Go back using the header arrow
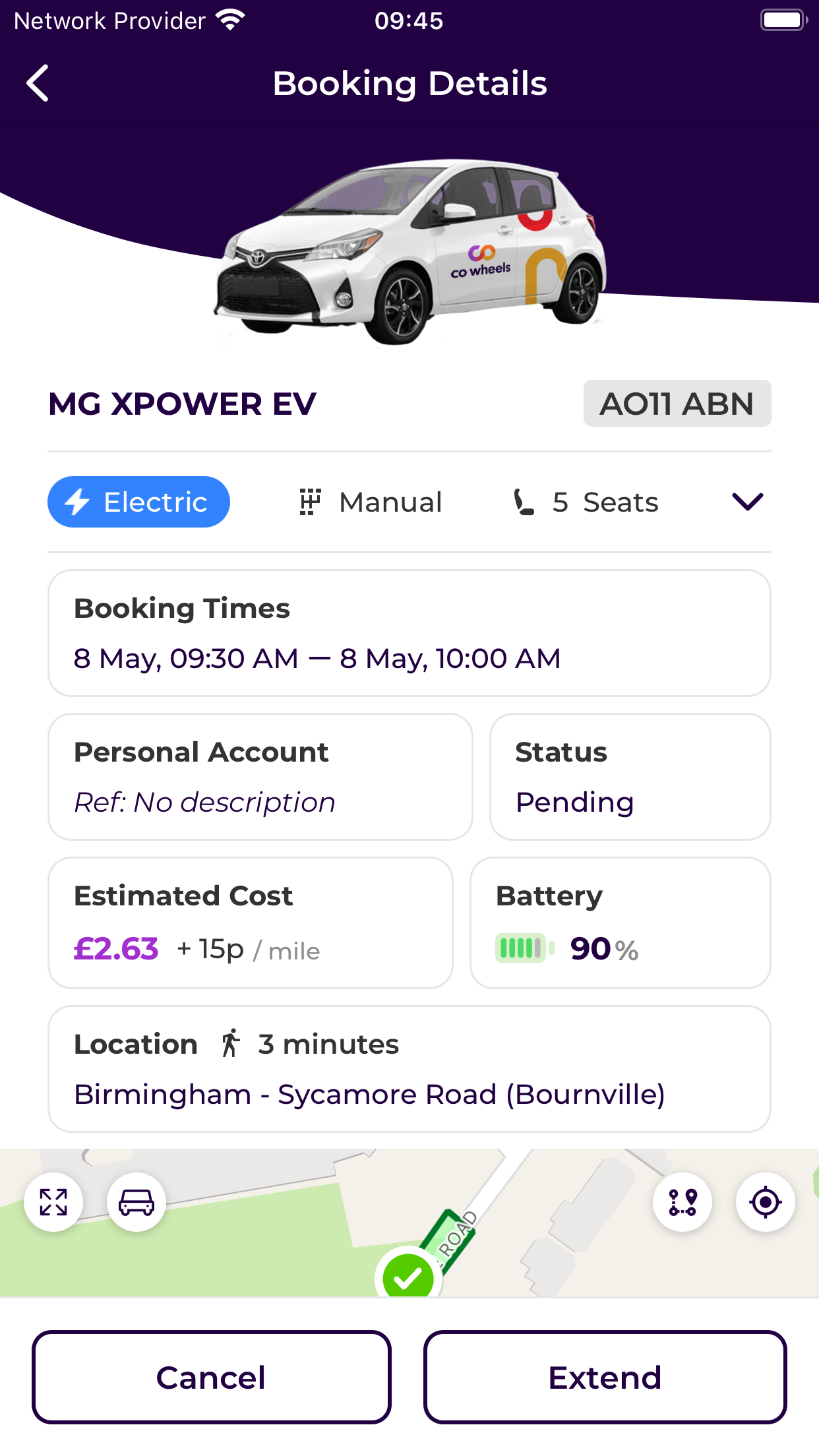Screen dimensions: 819x1456 tap(38, 83)
